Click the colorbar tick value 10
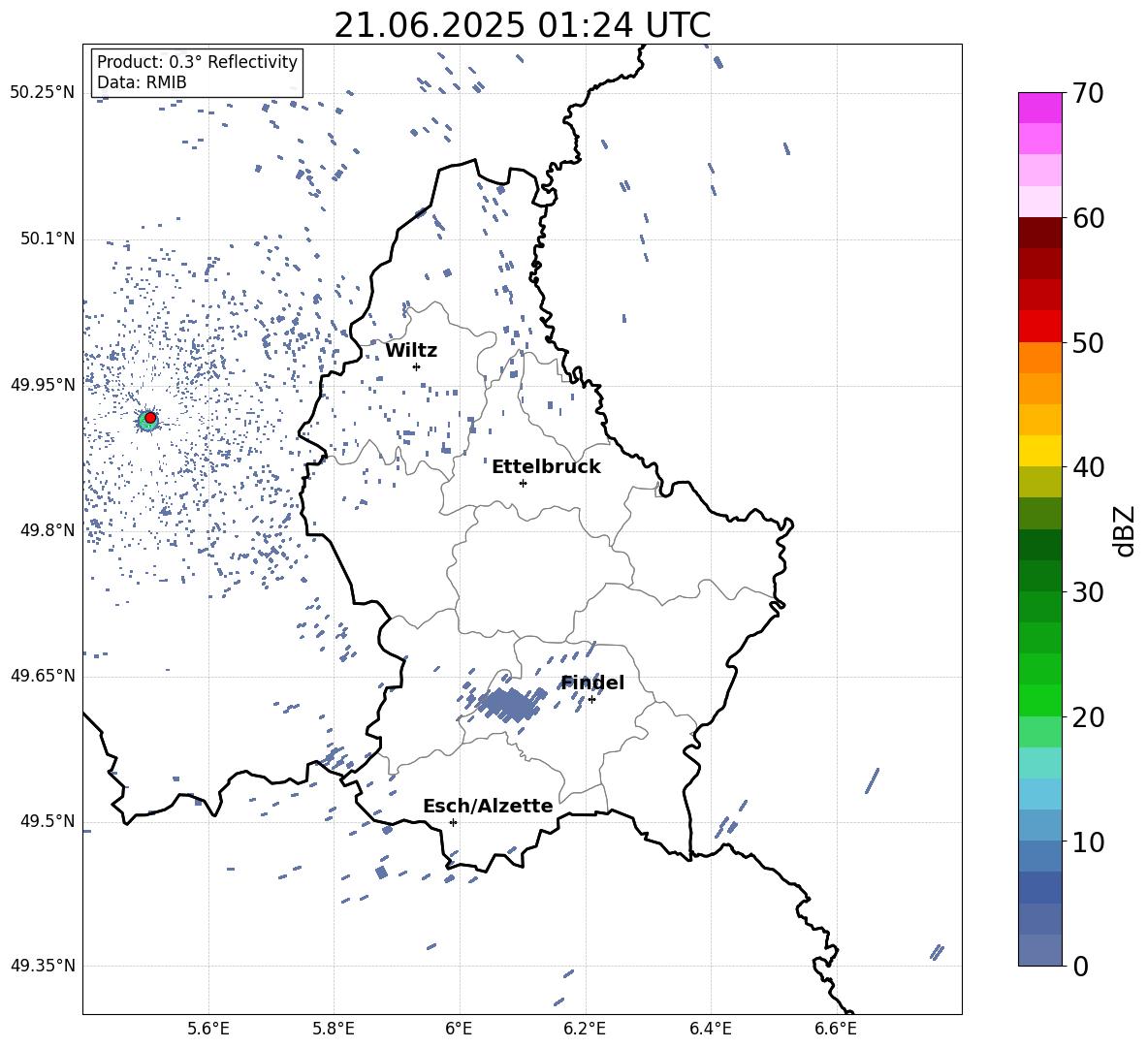The image size is (1148, 1048). coord(1089,842)
